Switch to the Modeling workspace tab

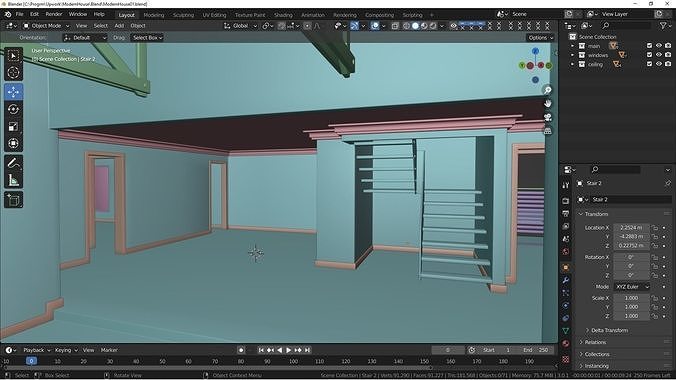pos(154,15)
